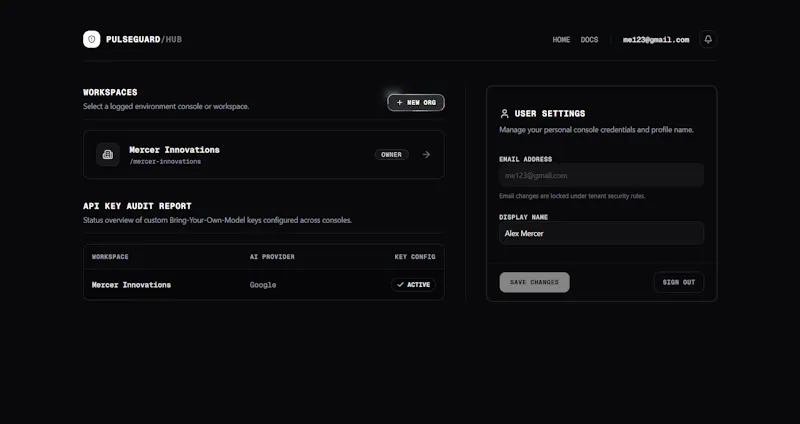800x424 pixels.
Task: Click the API Key Audit Report heading
Action: [137, 206]
